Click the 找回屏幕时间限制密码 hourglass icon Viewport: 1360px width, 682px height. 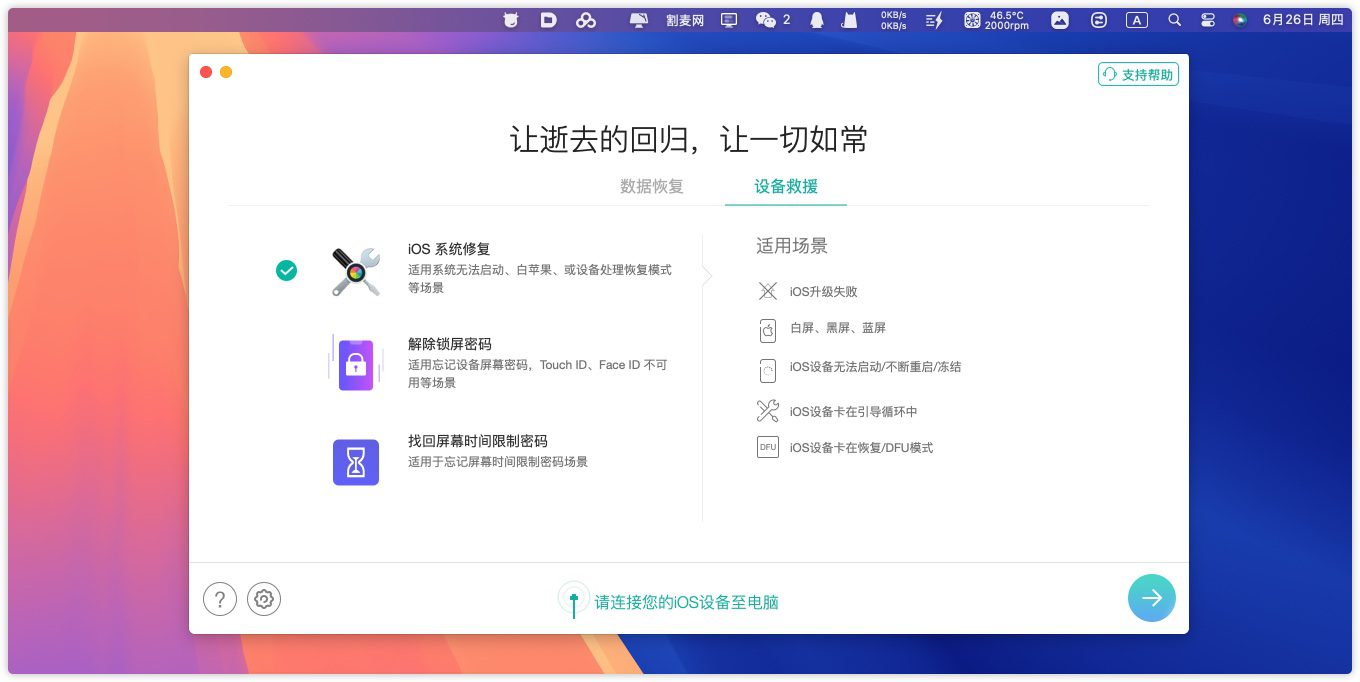(x=356, y=462)
